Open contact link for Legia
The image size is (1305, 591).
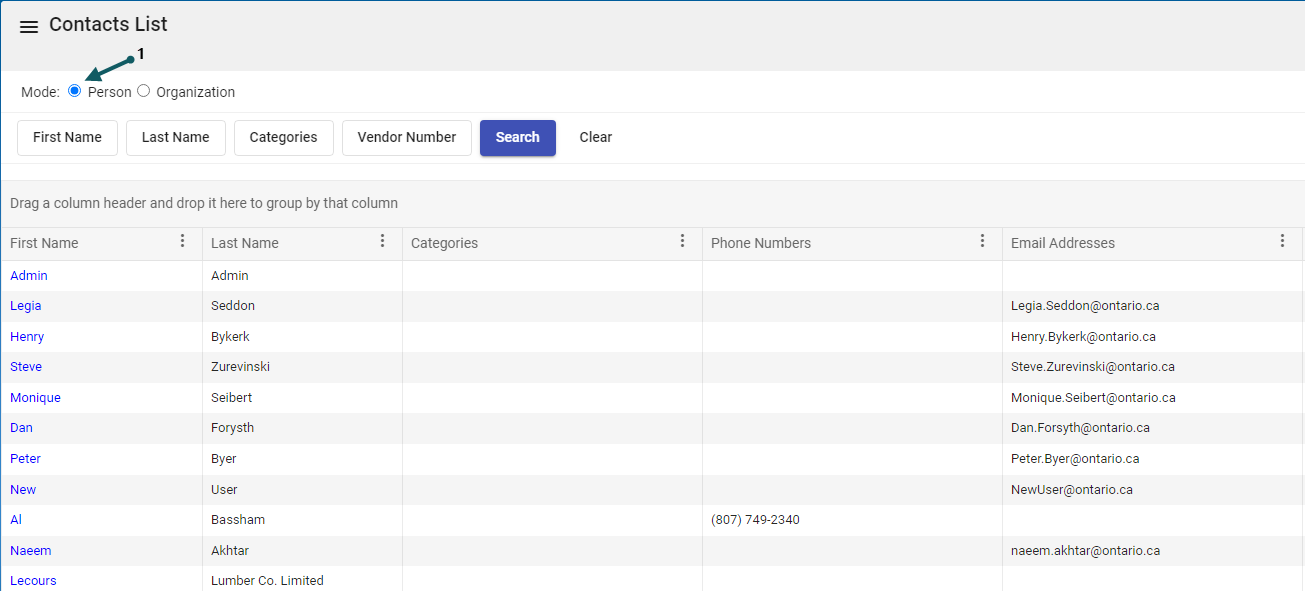pyautogui.click(x=26, y=306)
